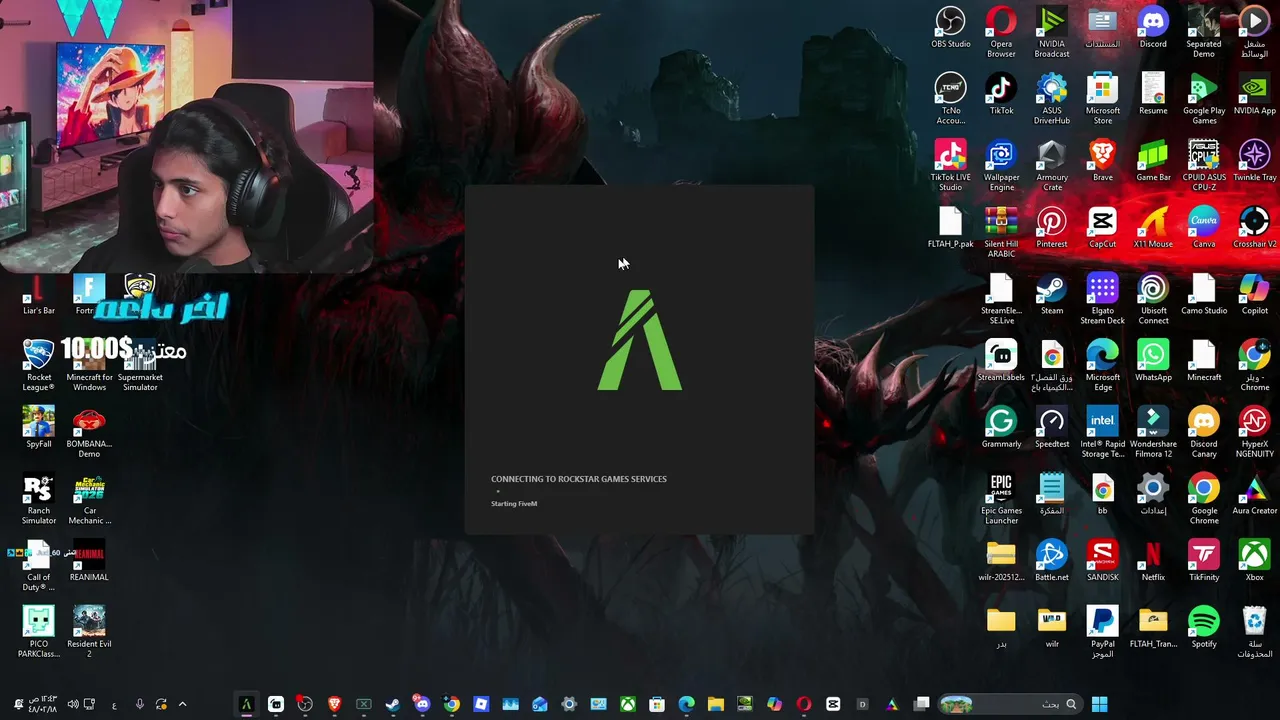Image resolution: width=1280 pixels, height=720 pixels.
Task: Select the Brave browser desktop icon
Action: (x=1102, y=162)
